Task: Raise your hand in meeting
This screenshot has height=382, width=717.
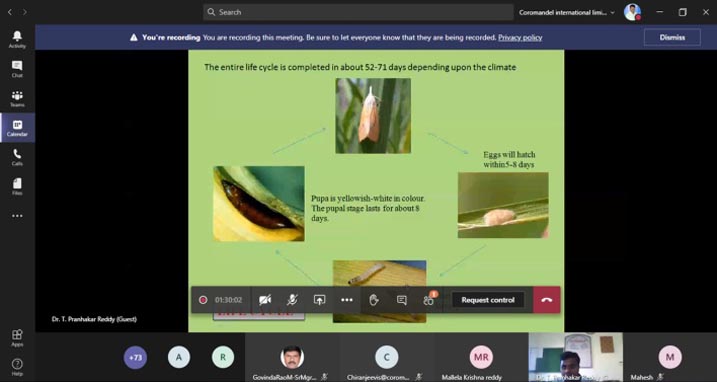Action: (x=374, y=300)
